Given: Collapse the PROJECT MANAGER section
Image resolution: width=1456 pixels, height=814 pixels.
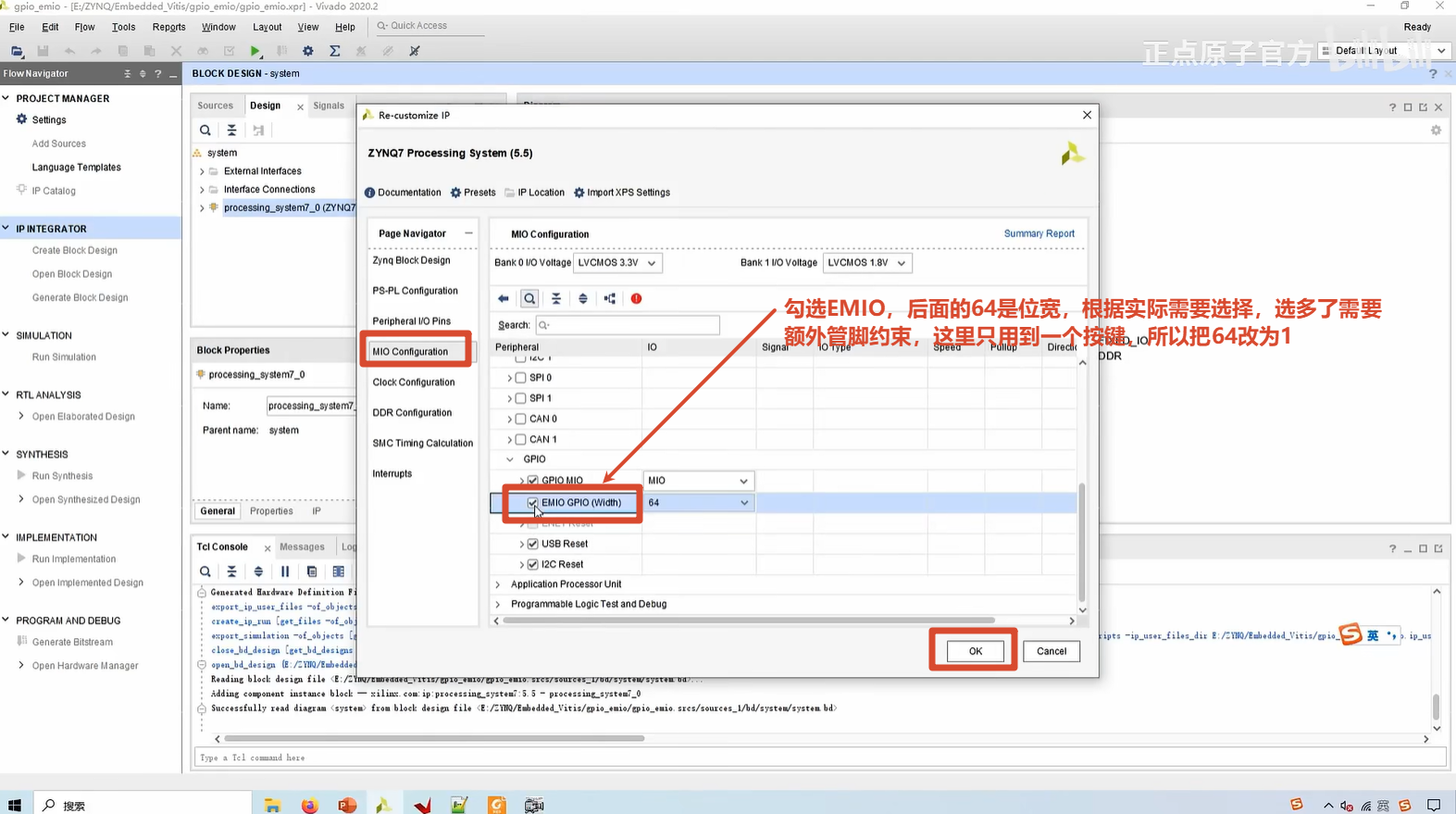Looking at the screenshot, I should click(6, 98).
